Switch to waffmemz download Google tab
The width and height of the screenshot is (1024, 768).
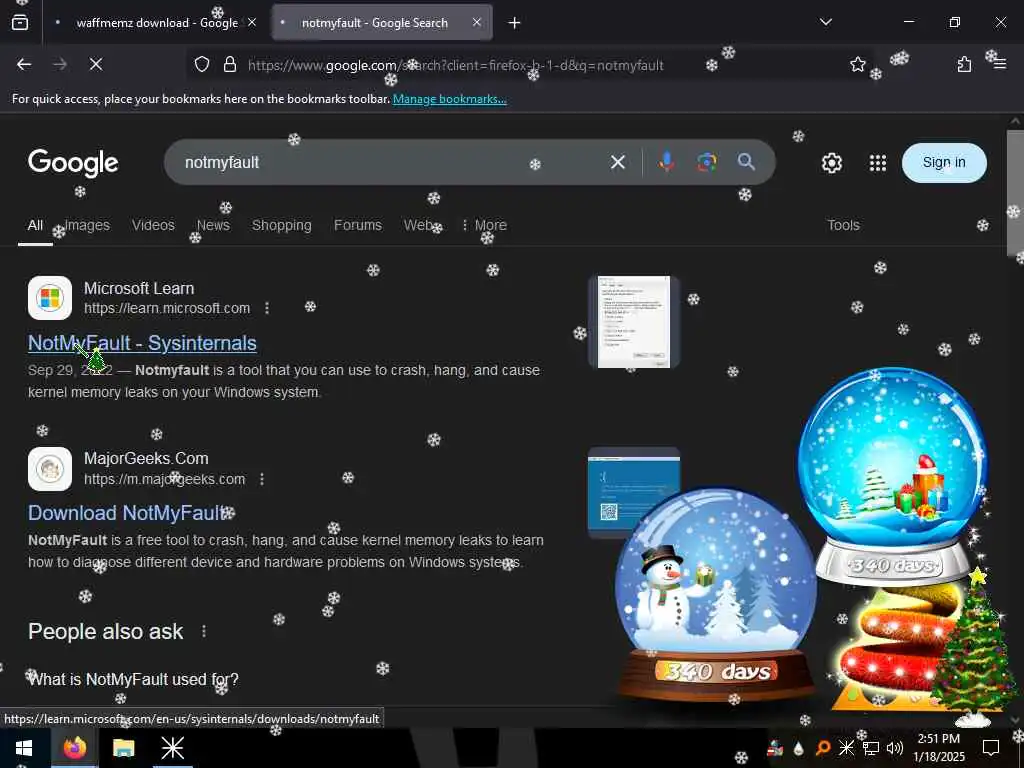pos(157,23)
